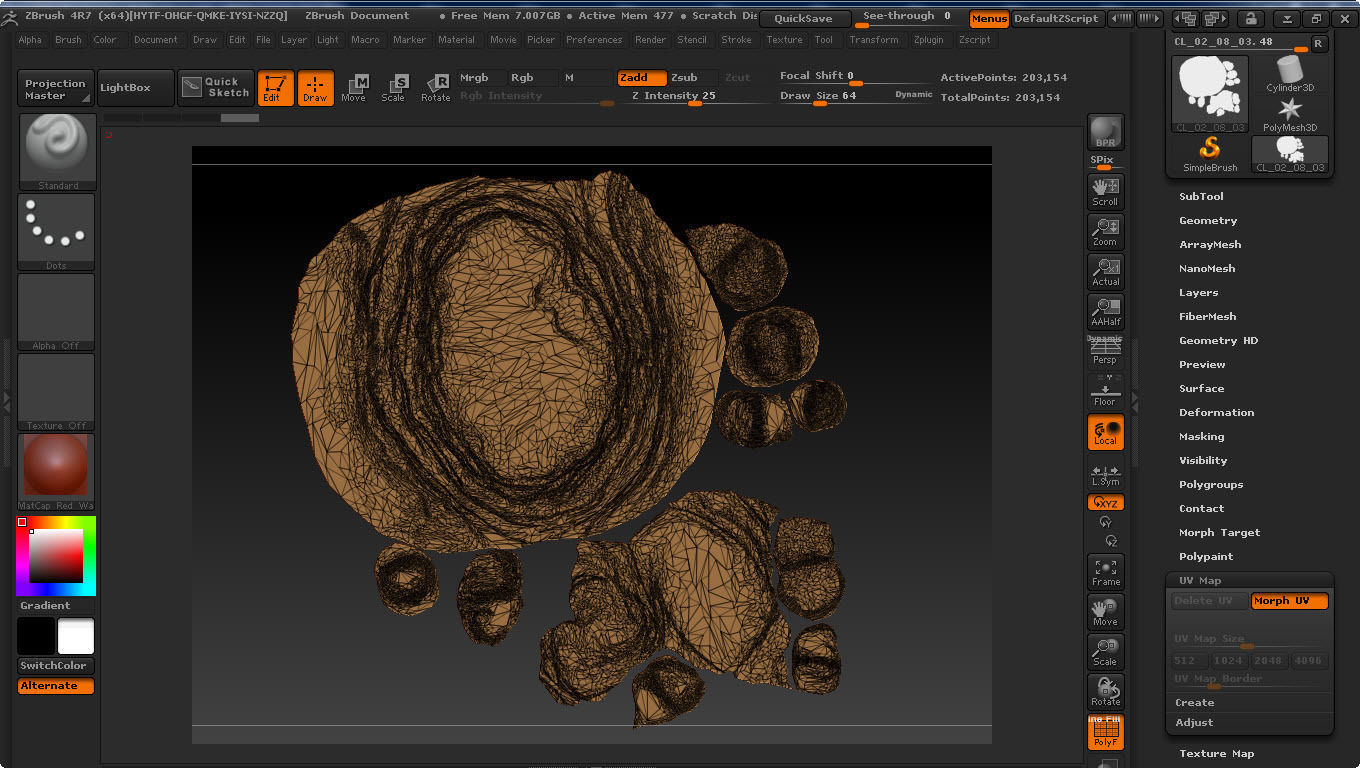1360x768 pixels.
Task: Open the Standard brush picker
Action: pos(57,152)
